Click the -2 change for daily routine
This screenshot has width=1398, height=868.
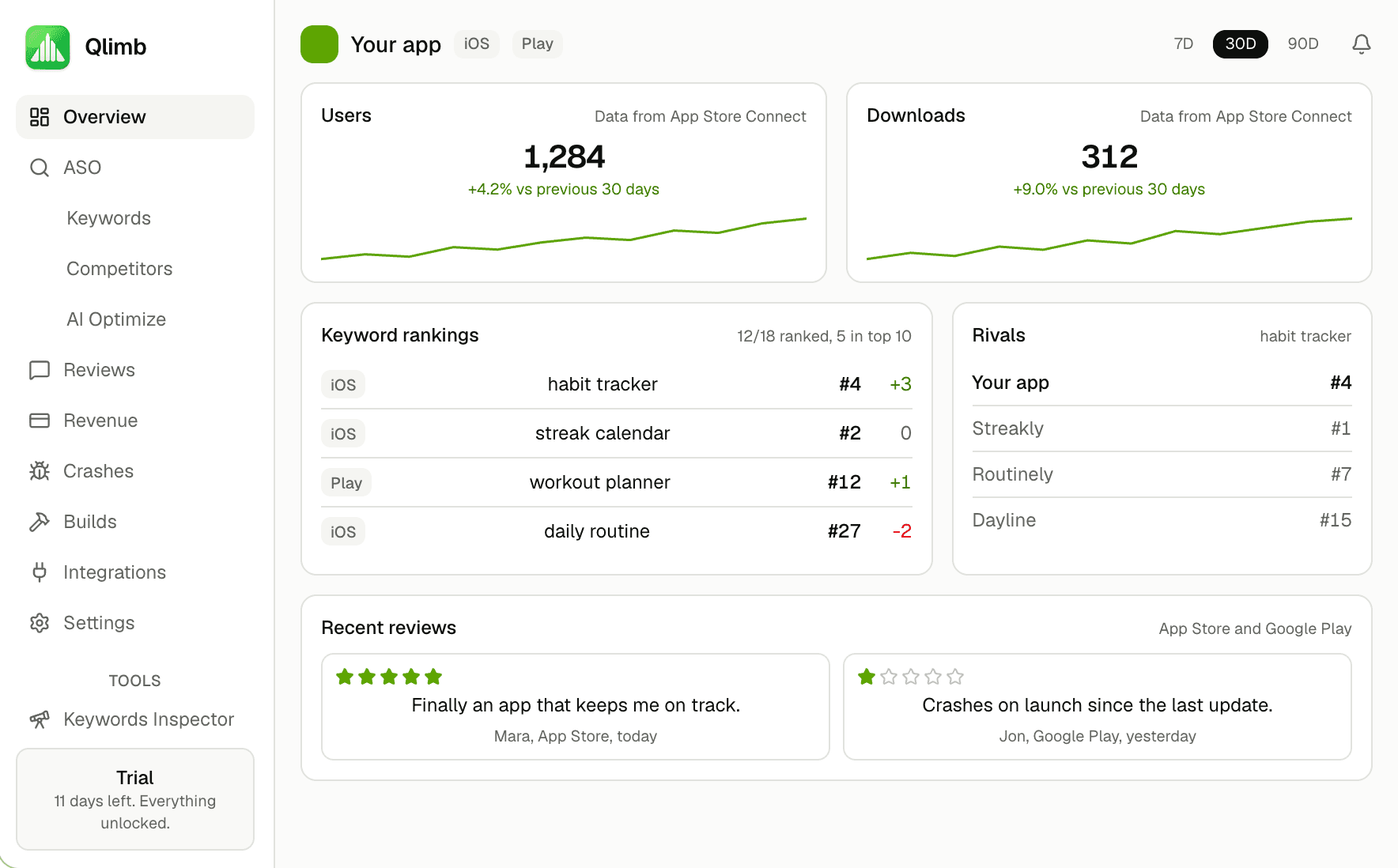tap(901, 531)
